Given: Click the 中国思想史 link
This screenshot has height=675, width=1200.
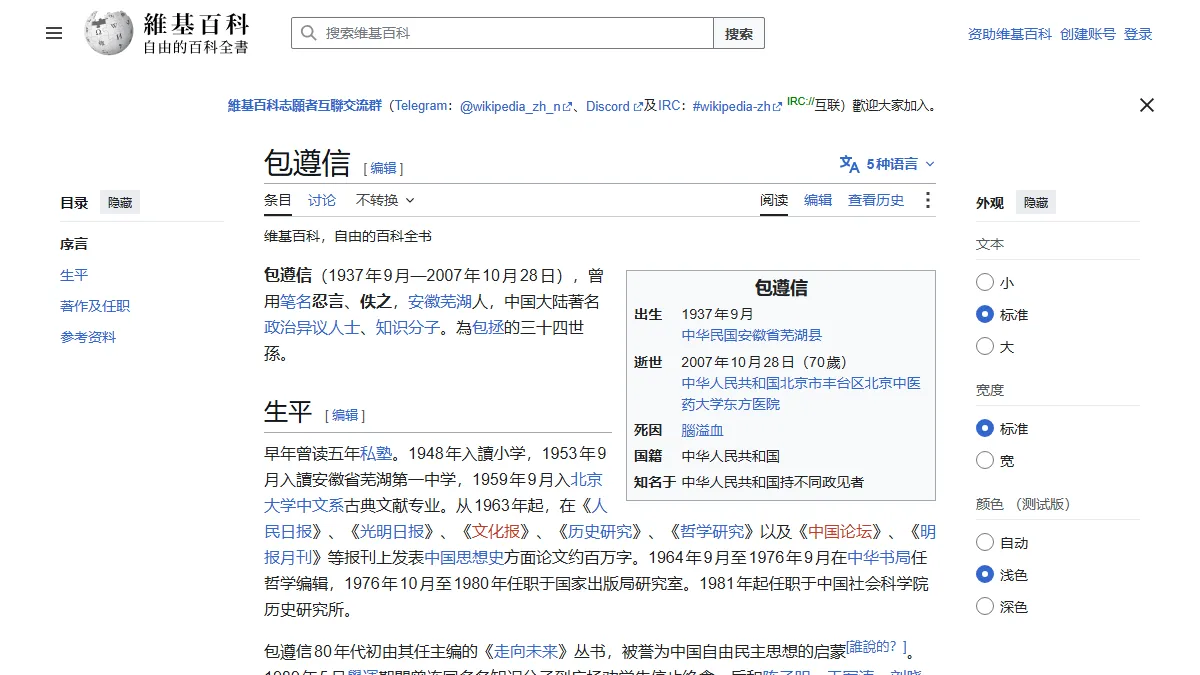Looking at the screenshot, I should pyautogui.click(x=464, y=557).
